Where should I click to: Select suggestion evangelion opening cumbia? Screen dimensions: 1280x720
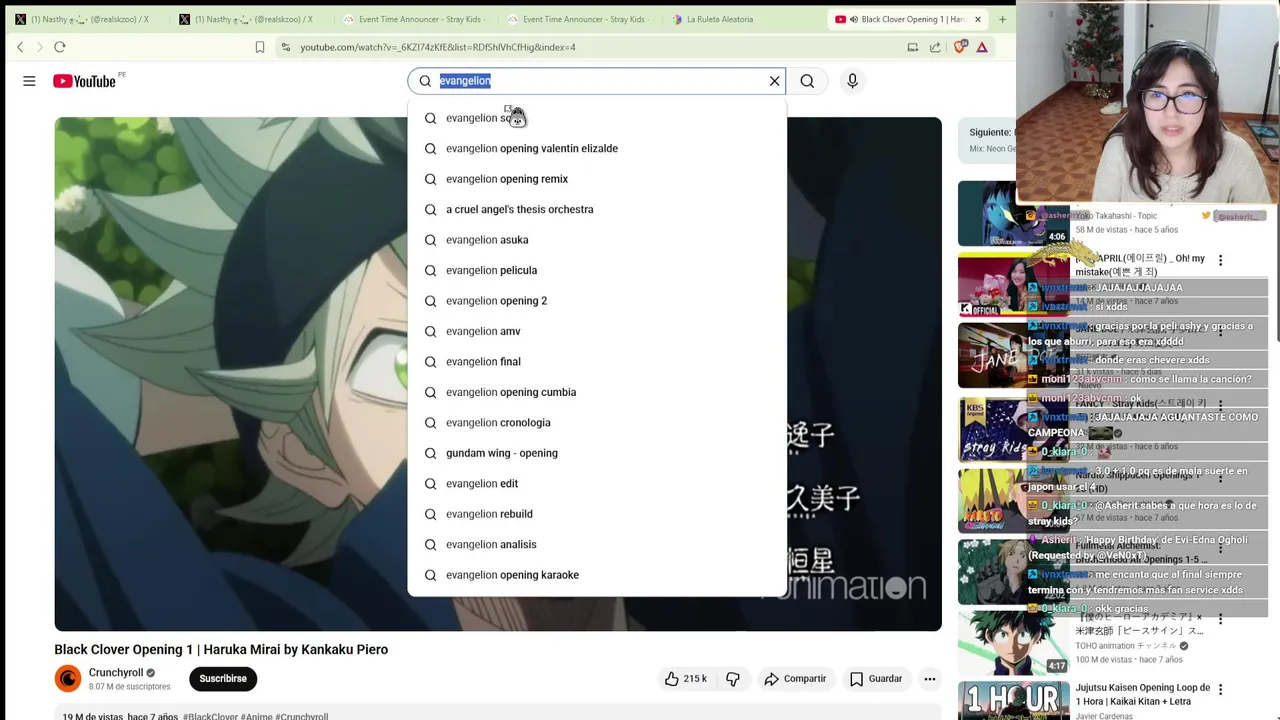coord(597,393)
